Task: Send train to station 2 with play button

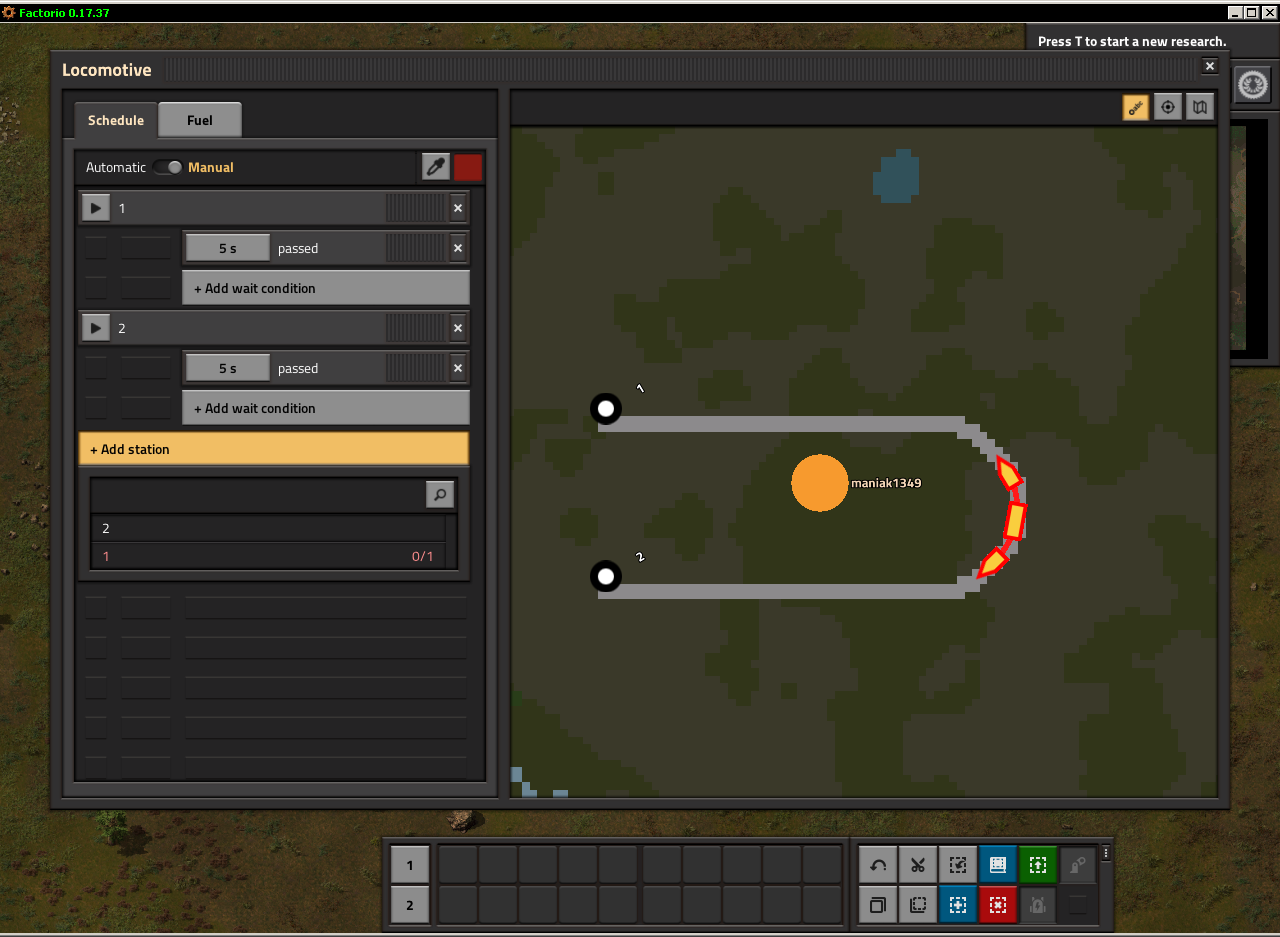Action: tap(95, 328)
